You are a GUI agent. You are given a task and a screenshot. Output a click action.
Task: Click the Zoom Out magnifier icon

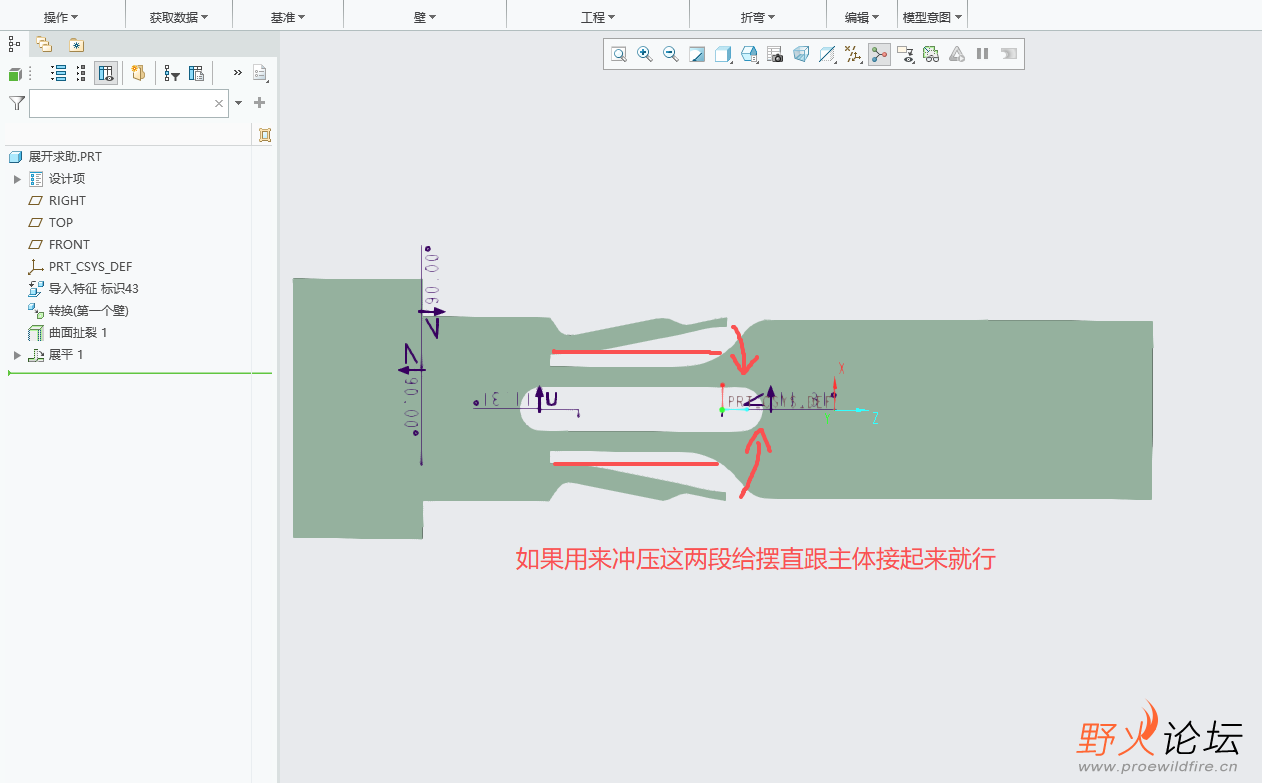(x=671, y=54)
